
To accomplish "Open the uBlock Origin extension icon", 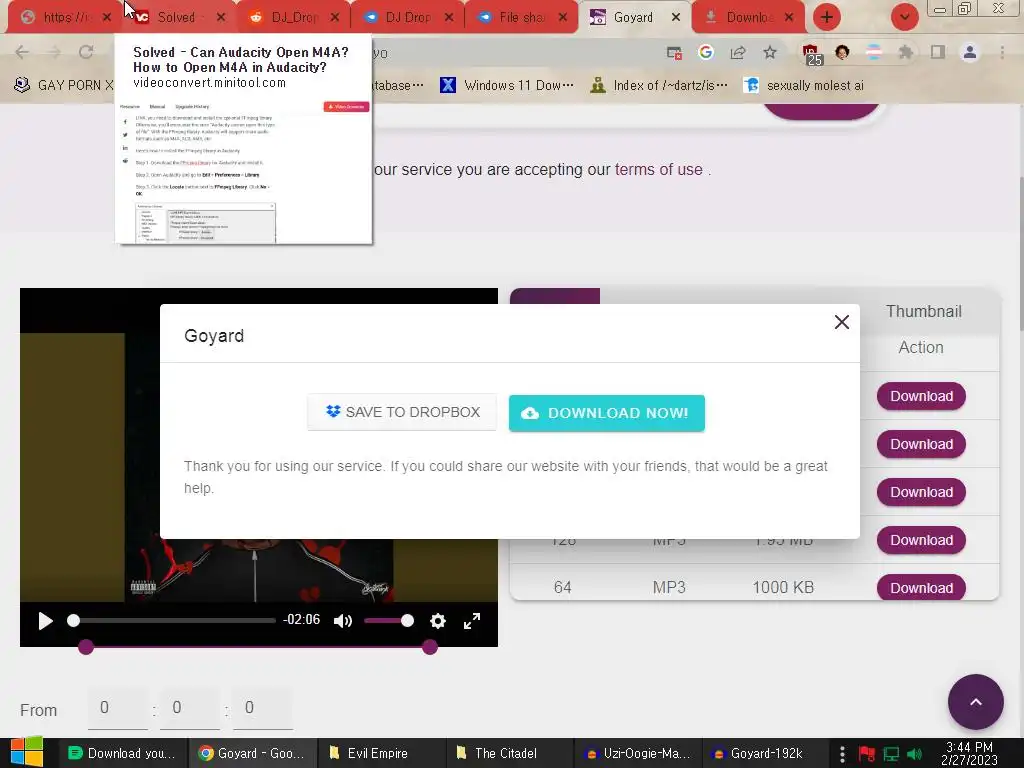I will coord(811,54).
